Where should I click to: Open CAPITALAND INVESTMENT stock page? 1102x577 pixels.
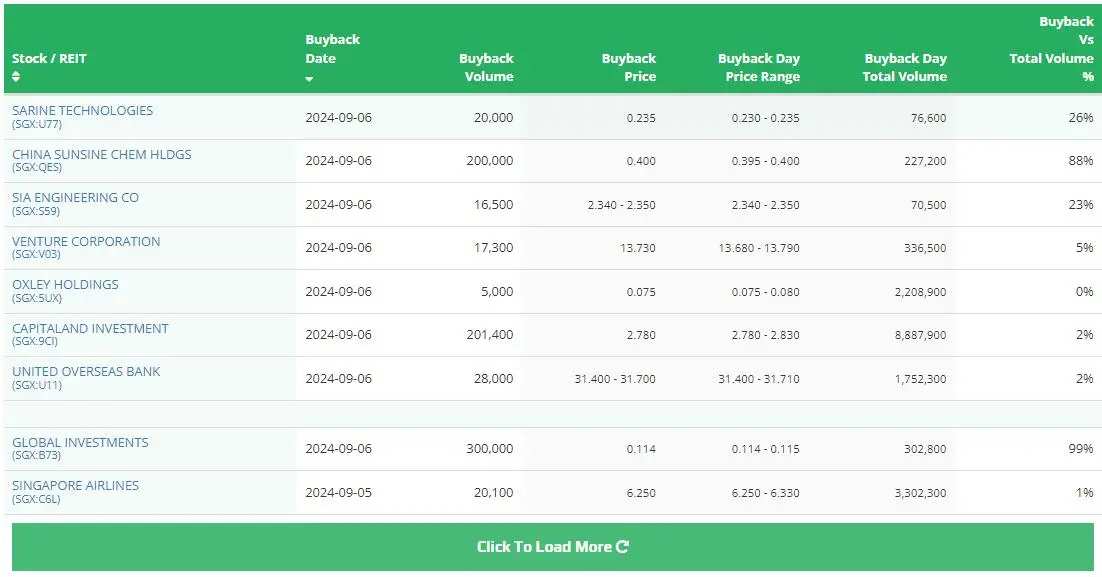pyautogui.click(x=90, y=328)
